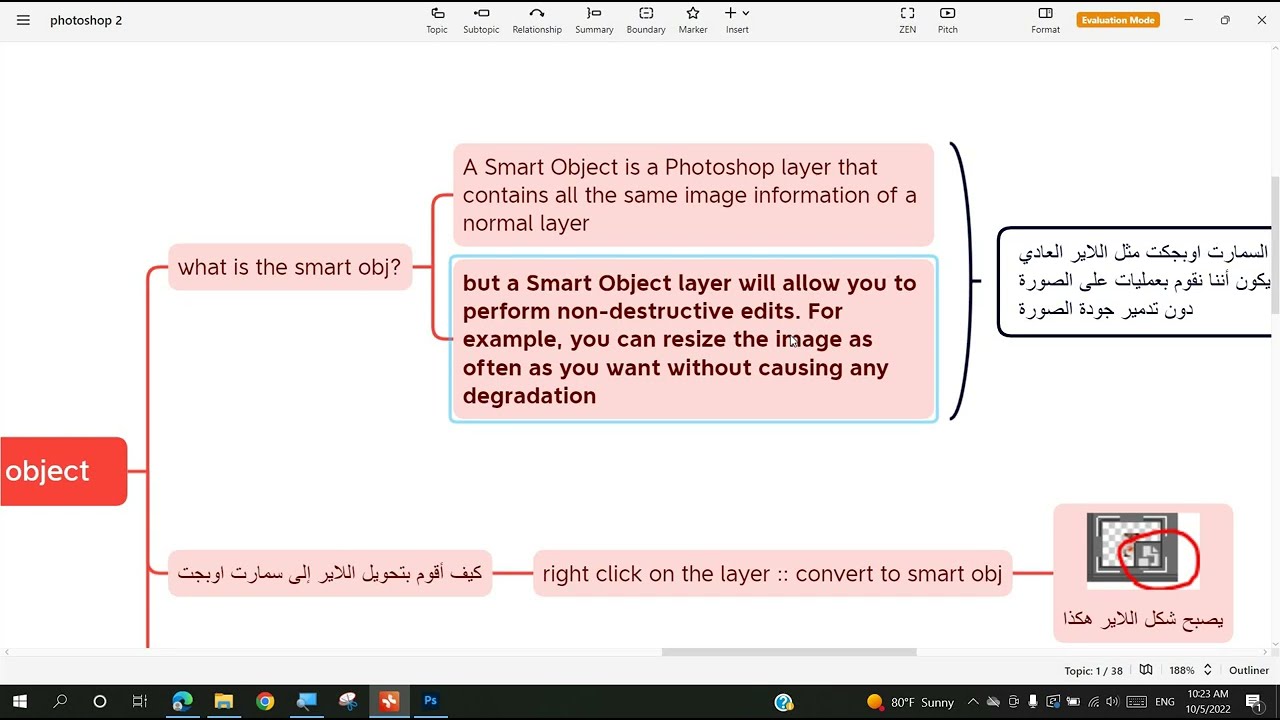Launch Microsoft Edge from the taskbar
Image resolution: width=1280 pixels, height=720 pixels.
182,701
